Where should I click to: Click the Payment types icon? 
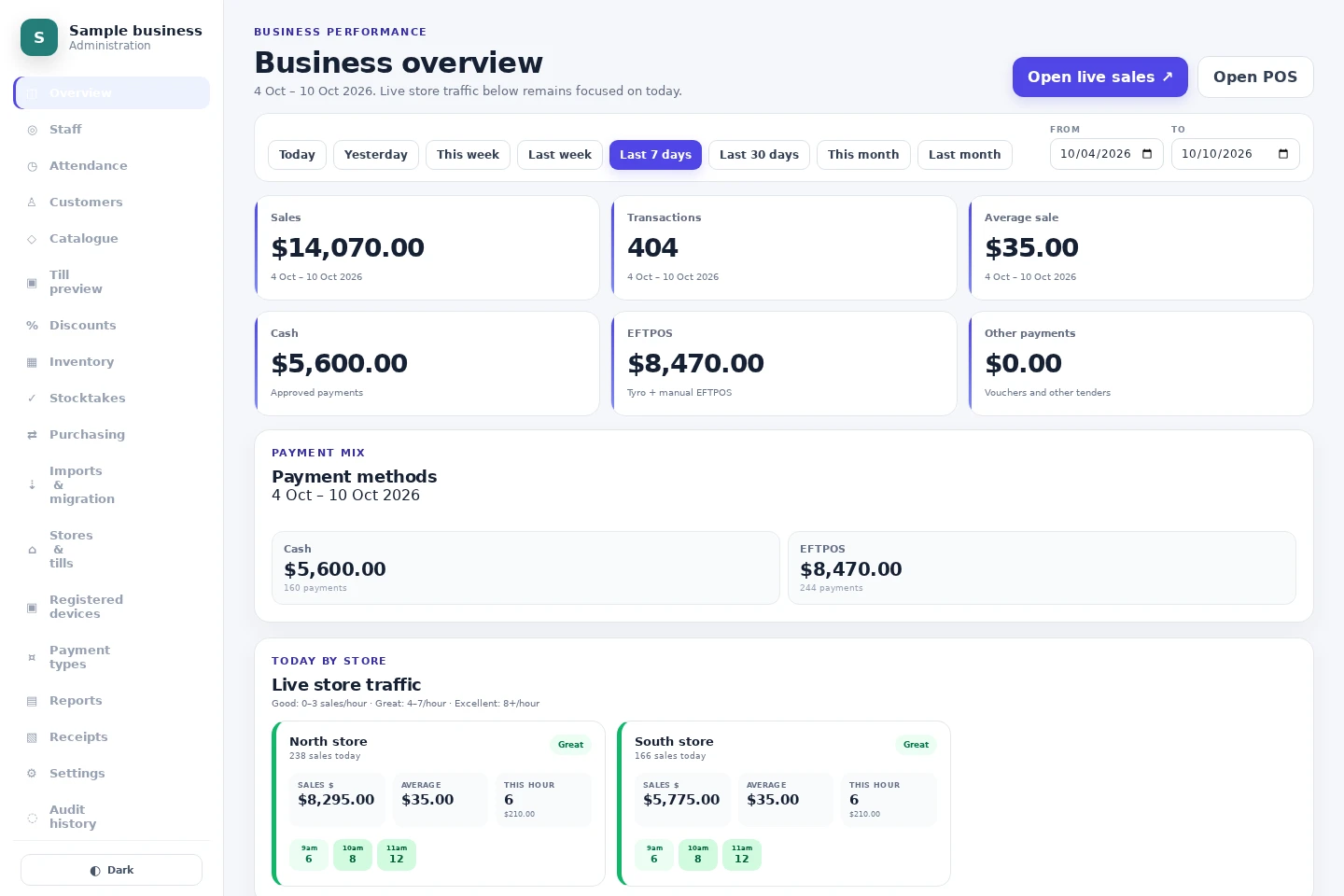(32, 658)
